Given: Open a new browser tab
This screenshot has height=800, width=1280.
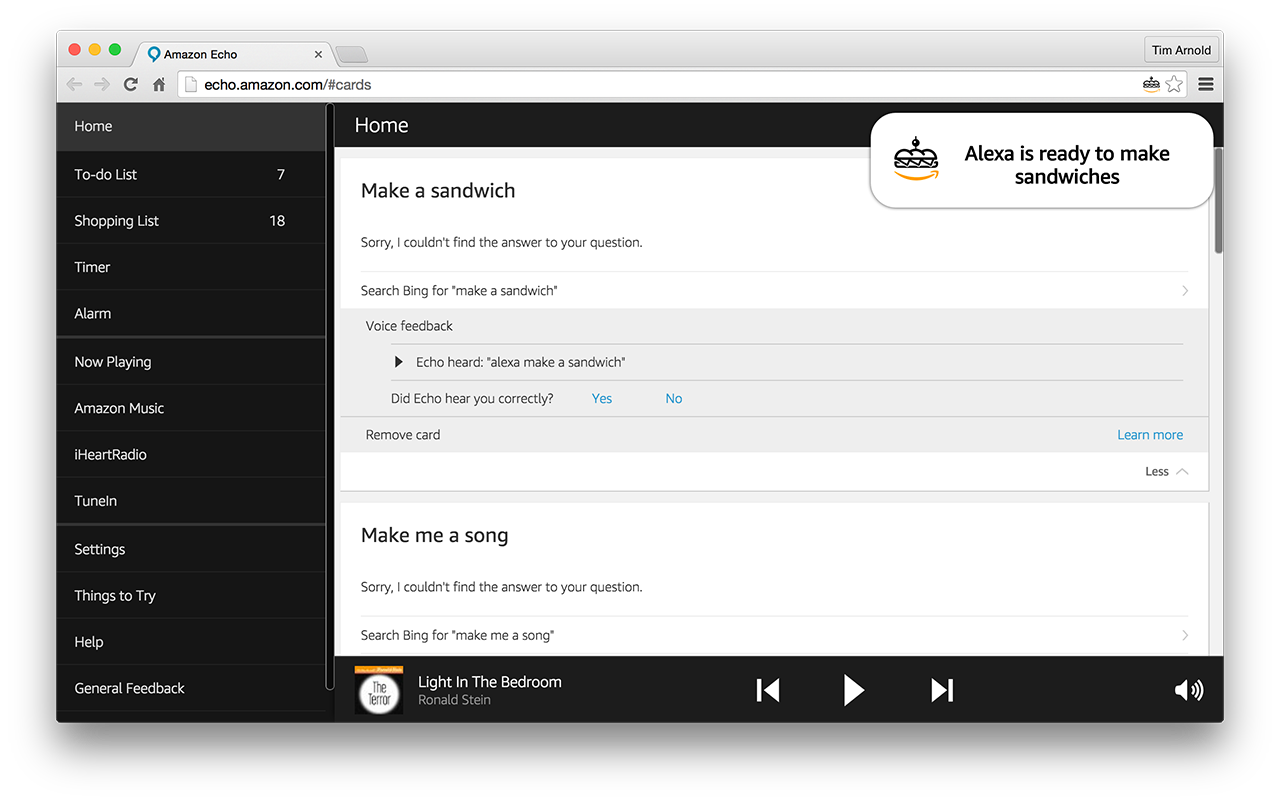Looking at the screenshot, I should pos(351,54).
